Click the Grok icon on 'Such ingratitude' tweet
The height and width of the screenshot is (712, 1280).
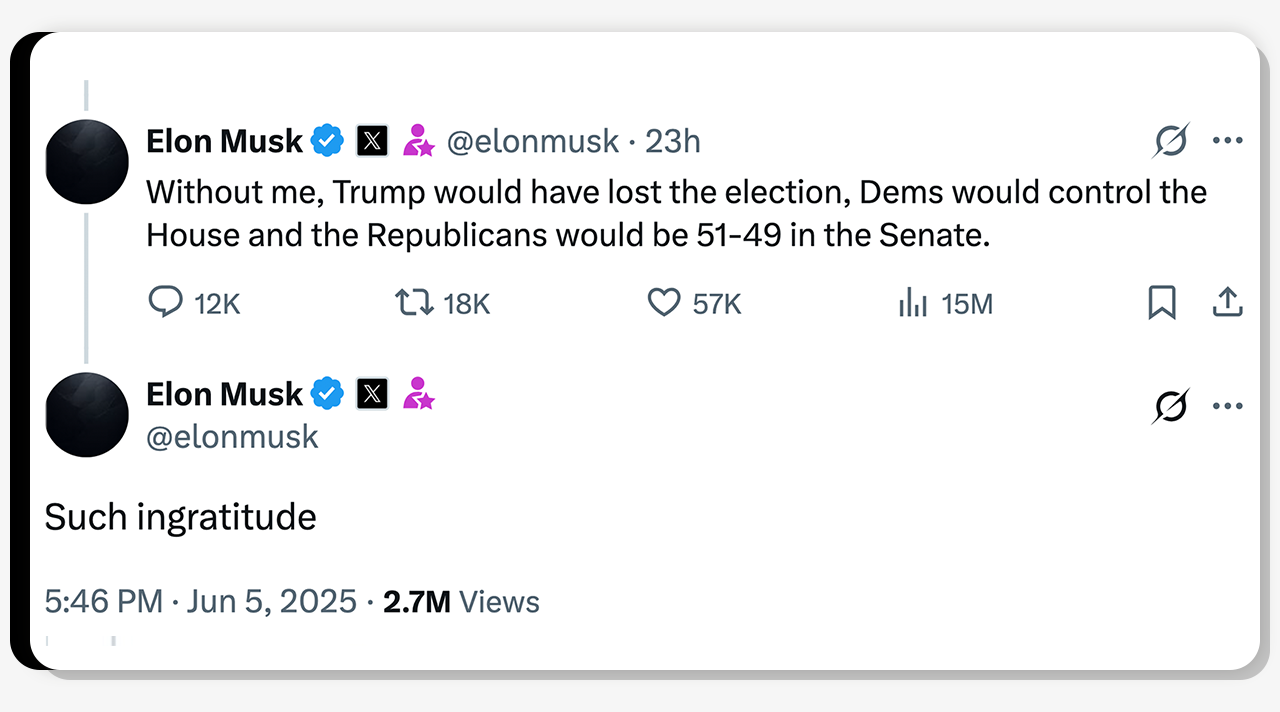[x=1170, y=406]
